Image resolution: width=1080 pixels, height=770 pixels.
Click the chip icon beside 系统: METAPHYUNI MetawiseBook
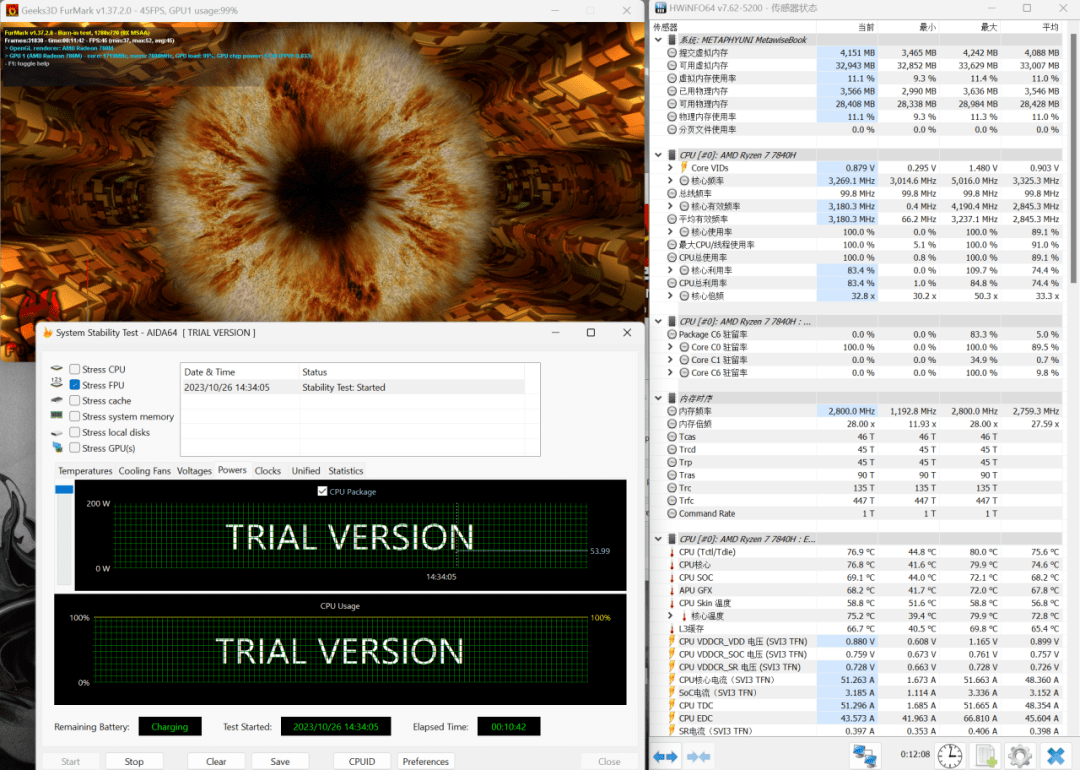click(672, 40)
